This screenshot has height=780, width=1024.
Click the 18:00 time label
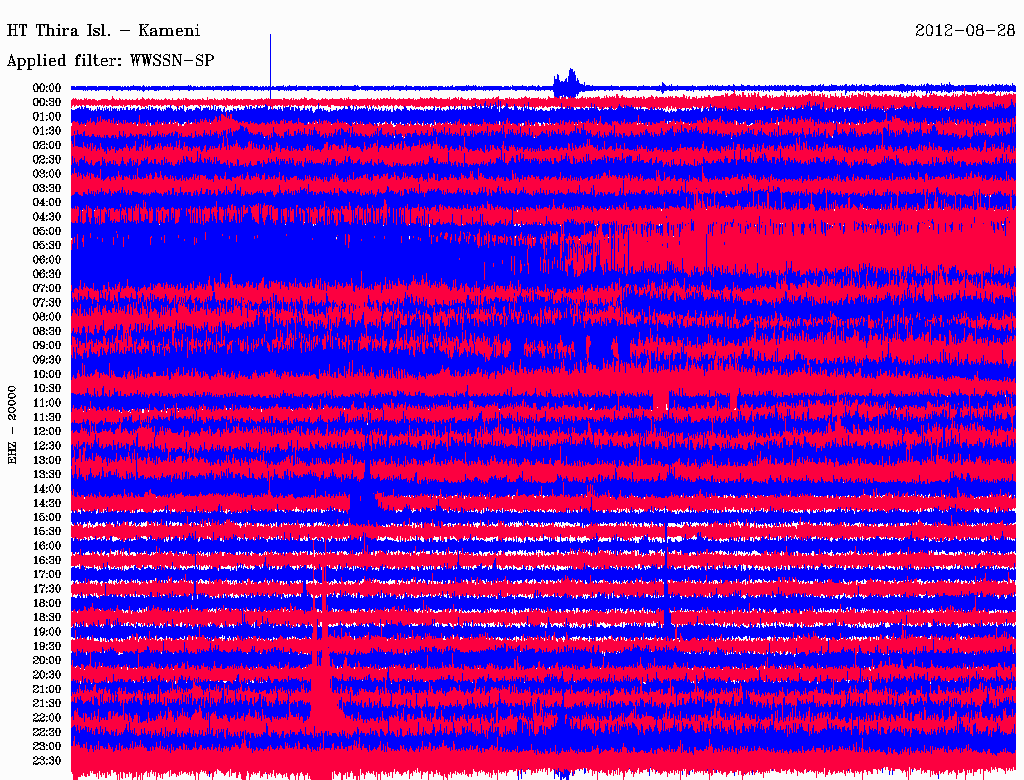point(47,603)
